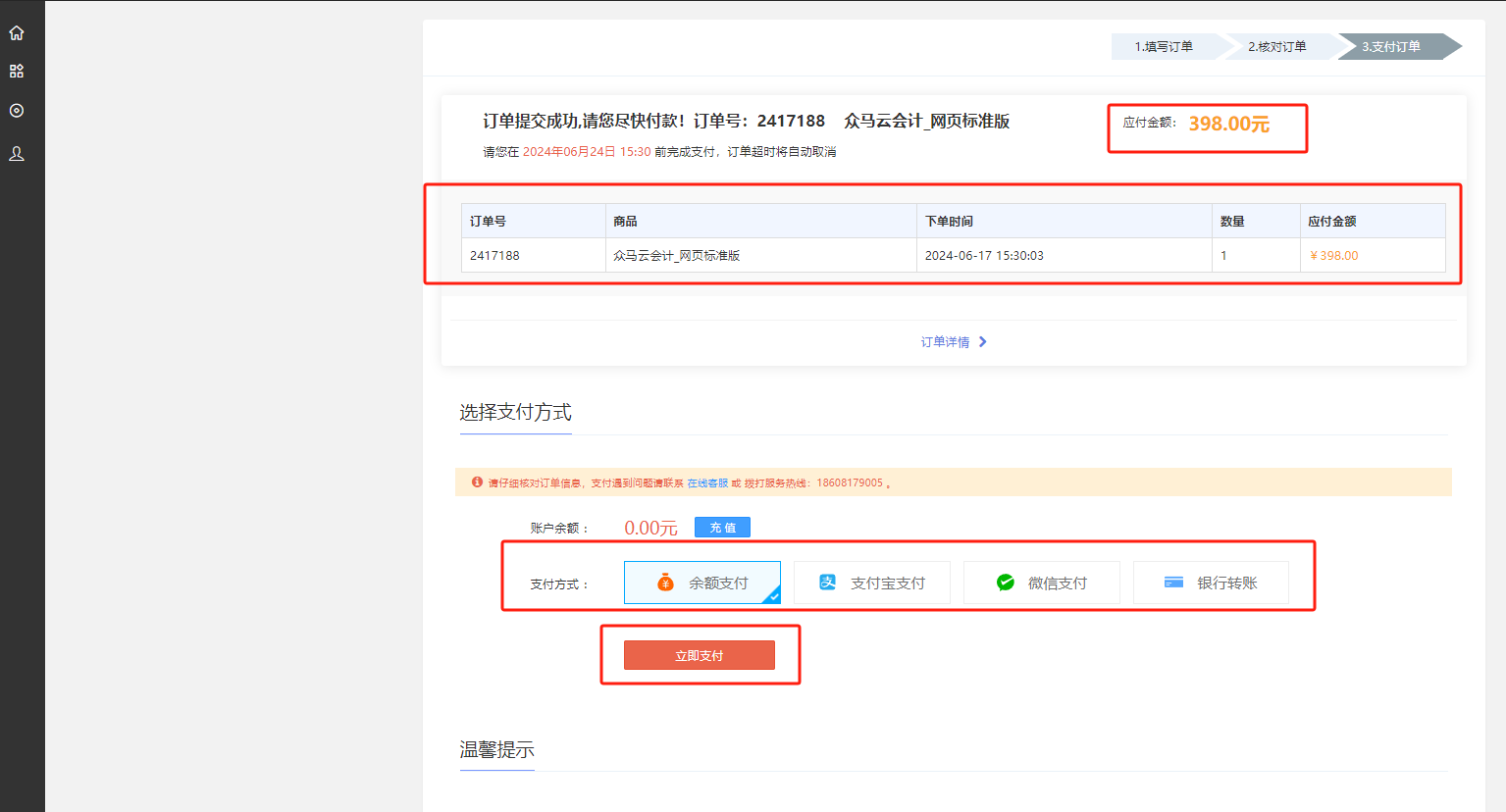The width and height of the screenshot is (1506, 812).
Task: Select 支付宝支付 payment method
Action: (872, 583)
